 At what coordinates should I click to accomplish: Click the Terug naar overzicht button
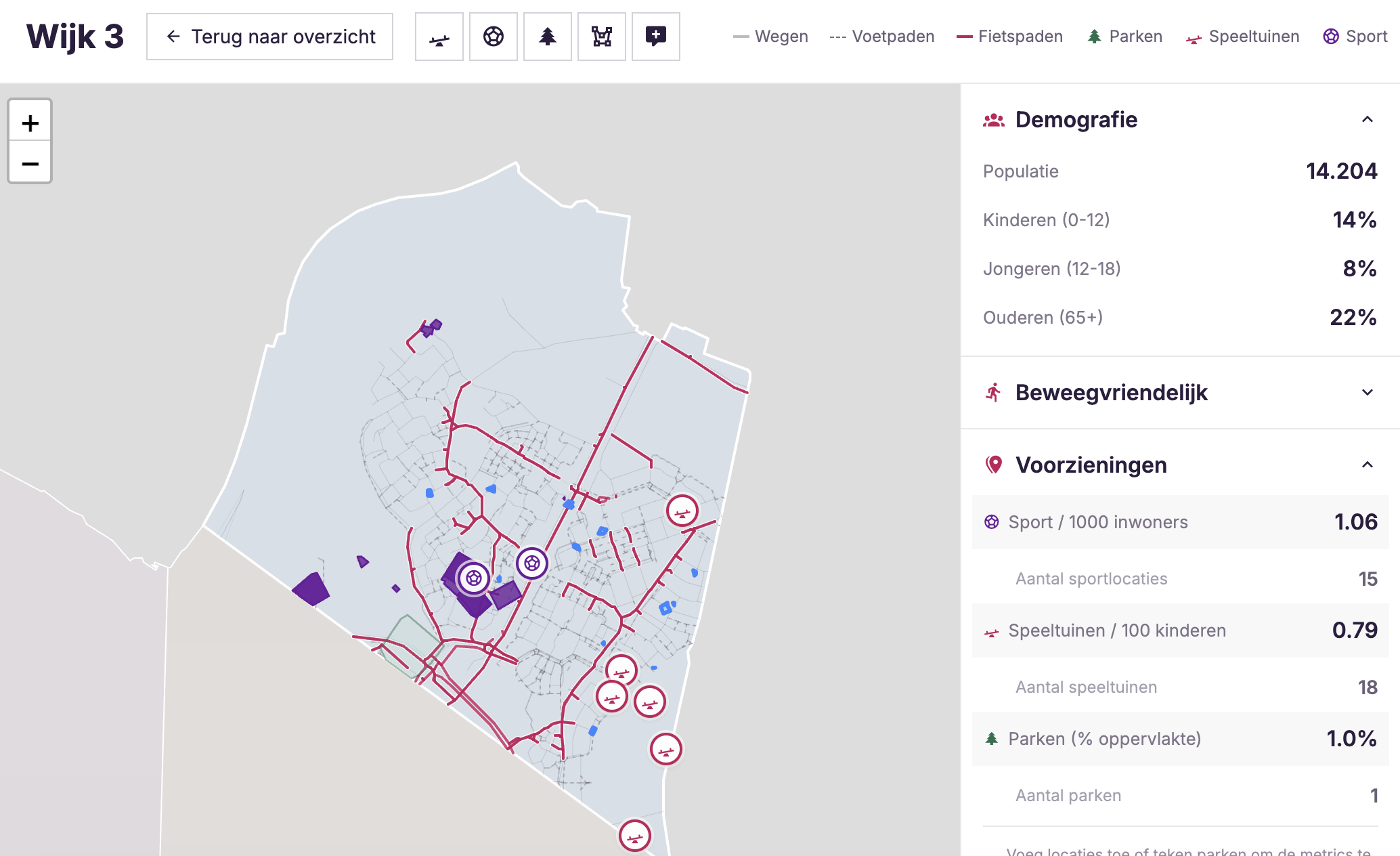(x=269, y=37)
